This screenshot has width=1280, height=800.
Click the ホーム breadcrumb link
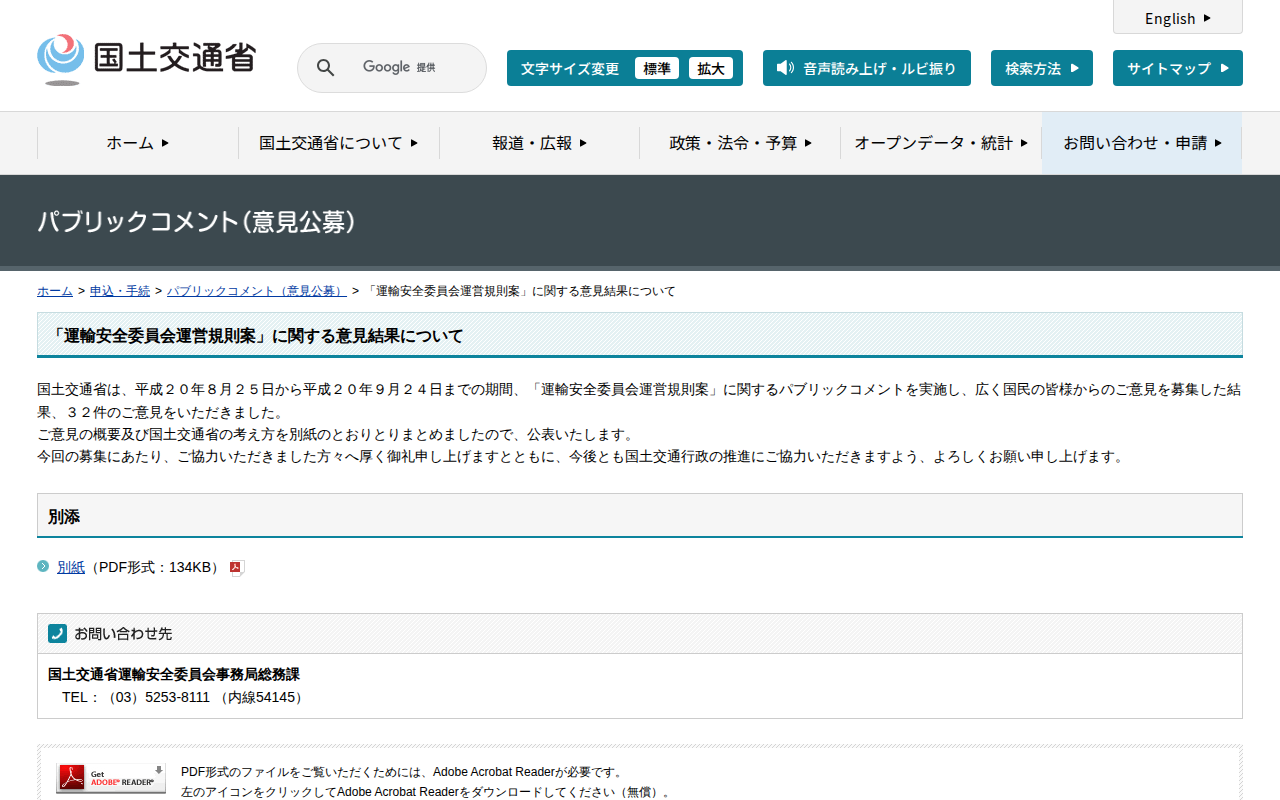tap(55, 291)
